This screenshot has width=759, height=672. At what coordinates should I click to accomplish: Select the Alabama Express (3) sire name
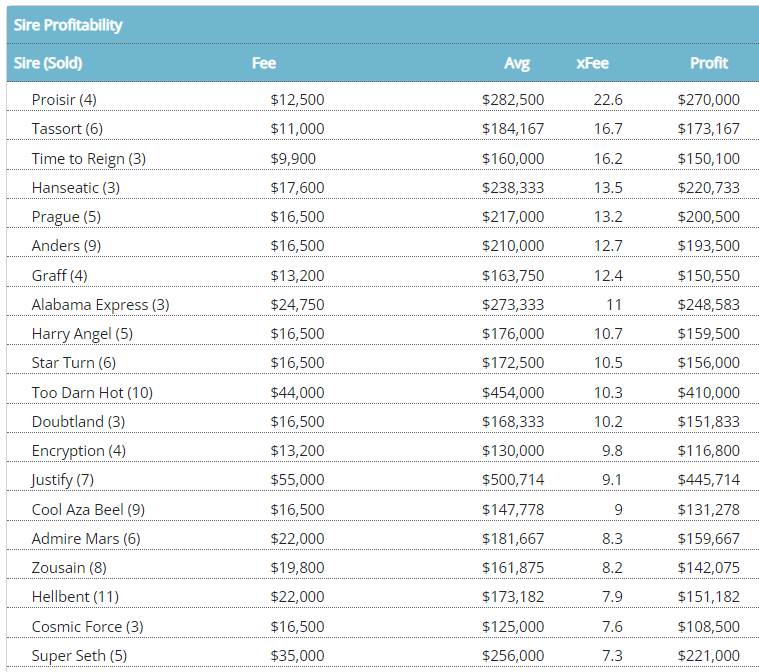point(100,305)
